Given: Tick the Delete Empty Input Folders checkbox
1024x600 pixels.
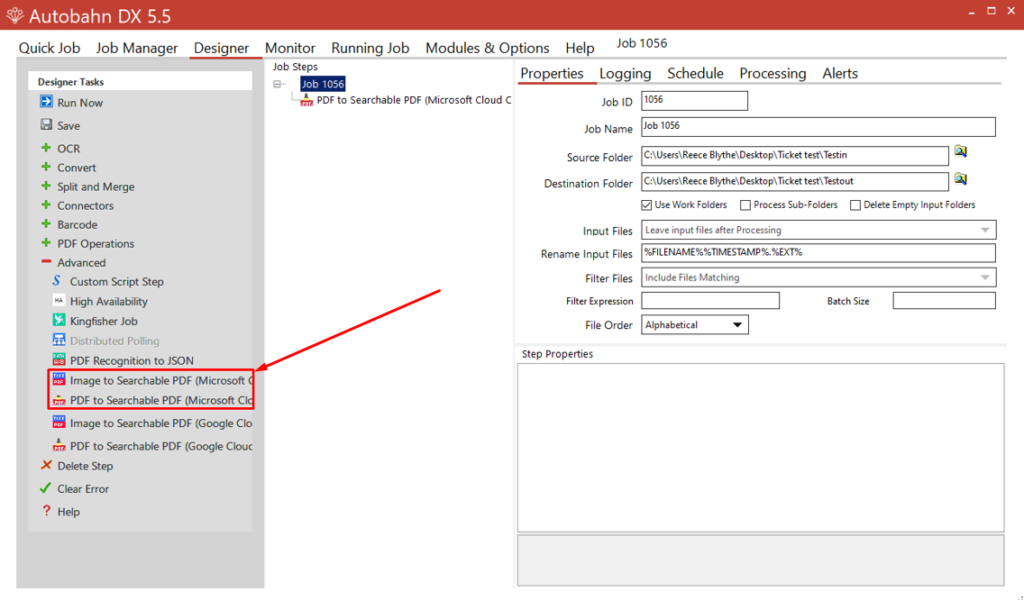Looking at the screenshot, I should (x=855, y=205).
